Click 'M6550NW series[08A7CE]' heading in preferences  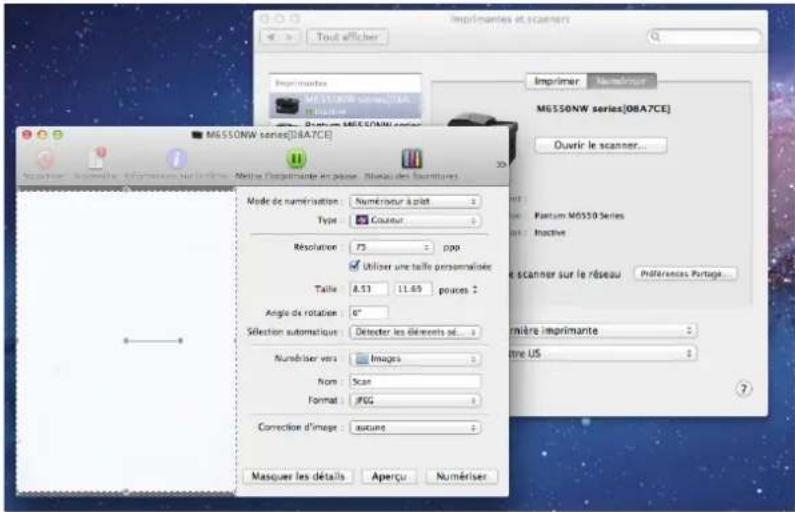pos(603,108)
